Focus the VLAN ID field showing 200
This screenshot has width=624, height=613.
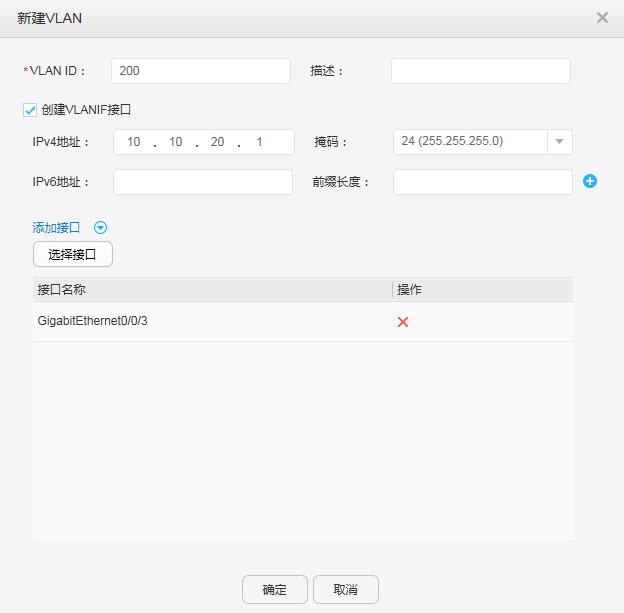pos(201,71)
